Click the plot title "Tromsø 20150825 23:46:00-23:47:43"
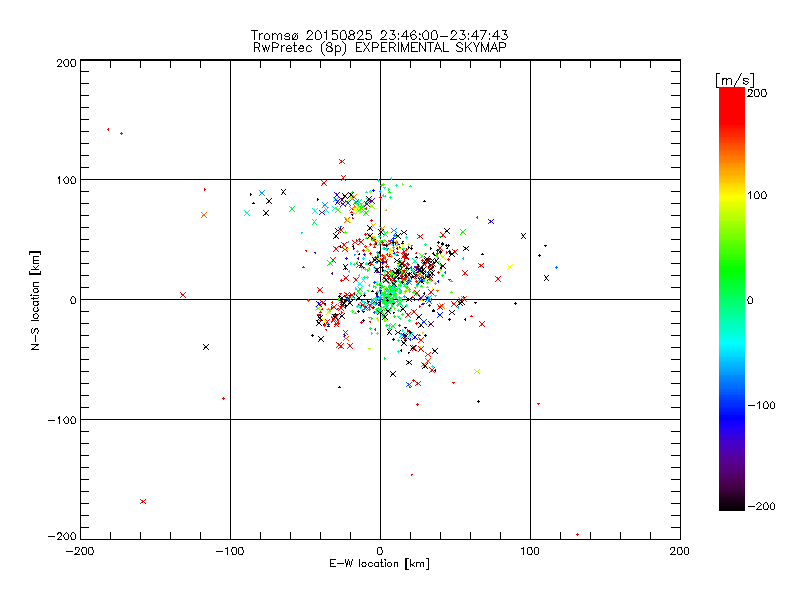The height and width of the screenshot is (600, 800). pyautogui.click(x=380, y=35)
